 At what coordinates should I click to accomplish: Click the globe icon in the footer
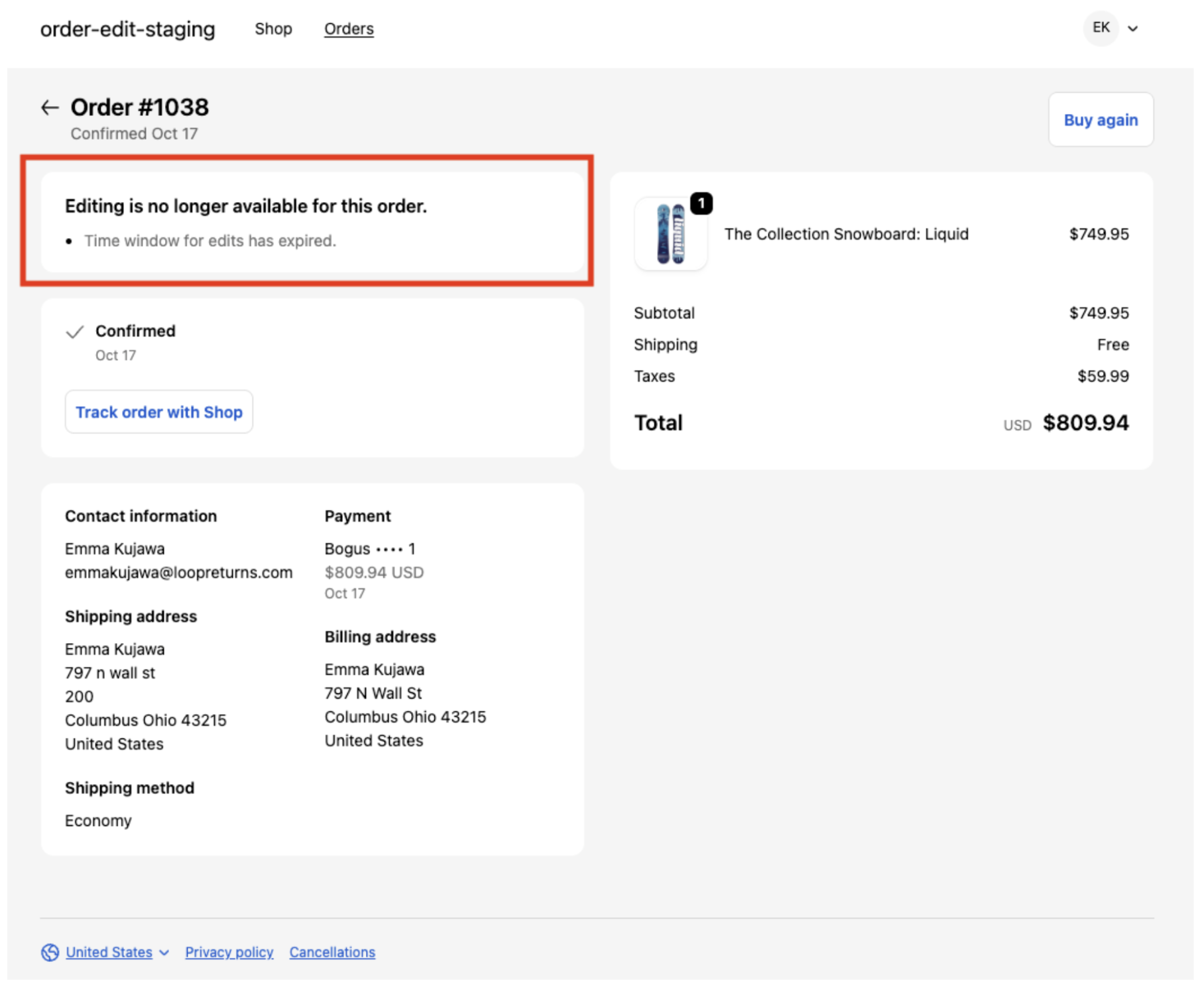pos(50,952)
